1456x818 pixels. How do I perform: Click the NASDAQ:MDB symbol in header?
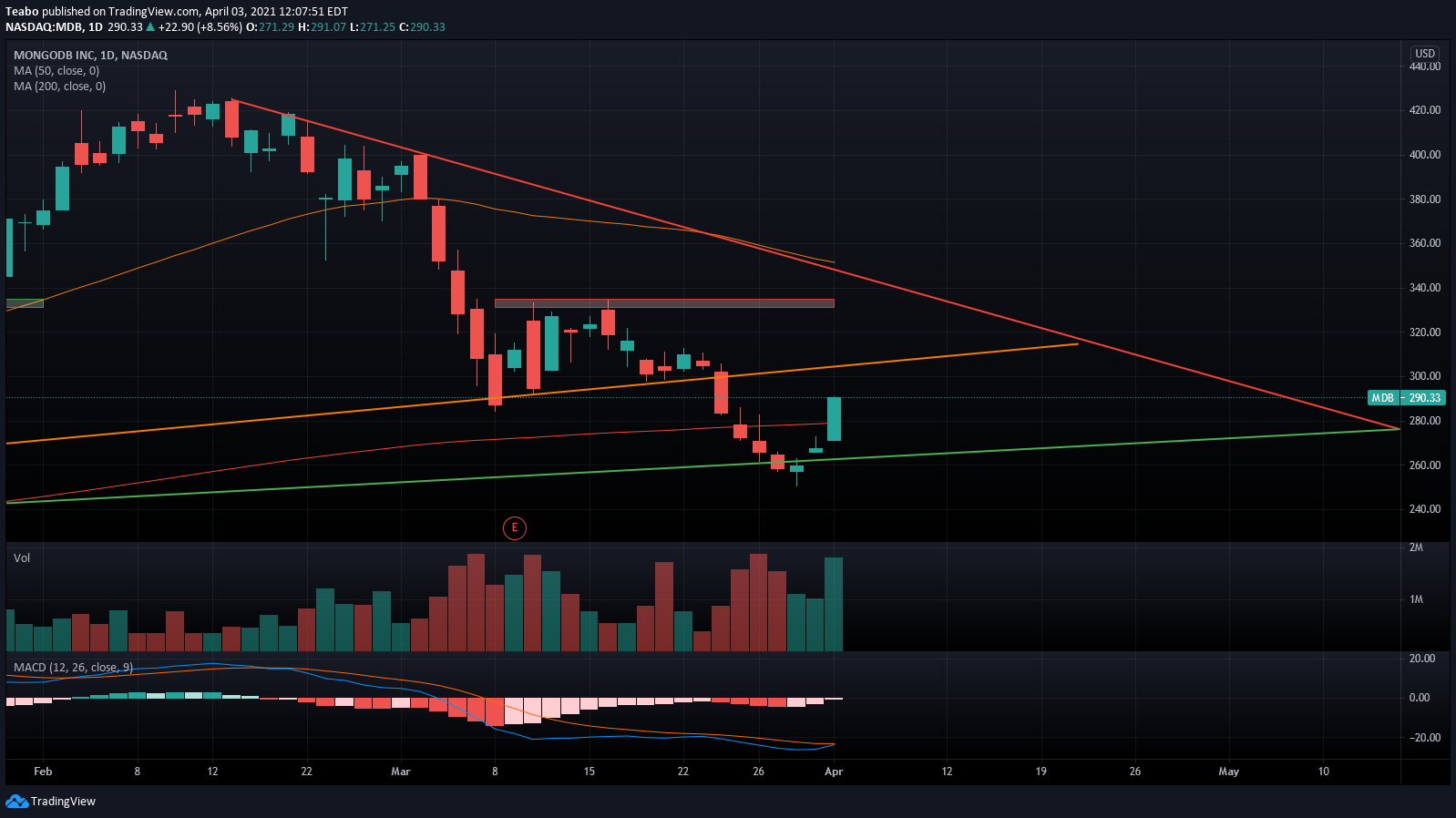[x=44, y=27]
